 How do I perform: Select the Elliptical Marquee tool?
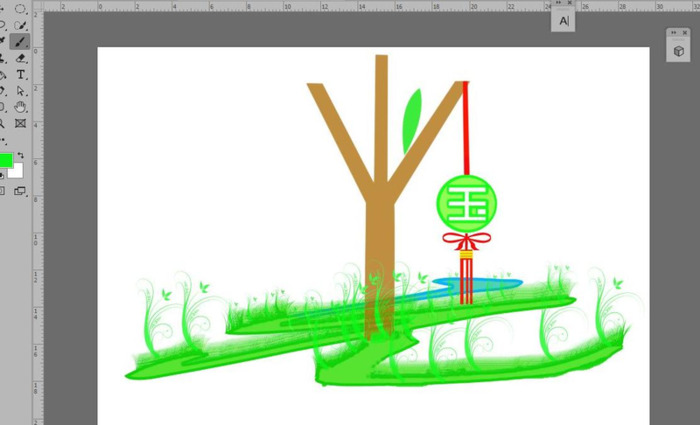19,9
